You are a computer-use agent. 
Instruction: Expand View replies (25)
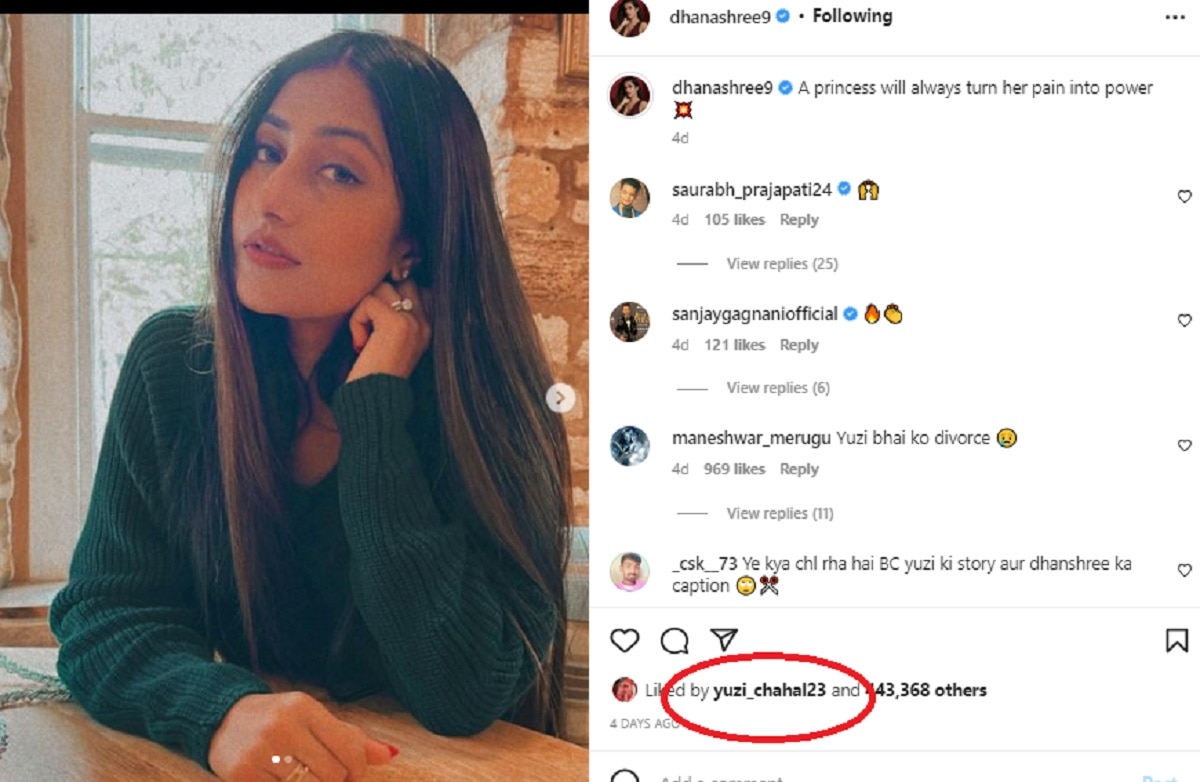coord(781,264)
